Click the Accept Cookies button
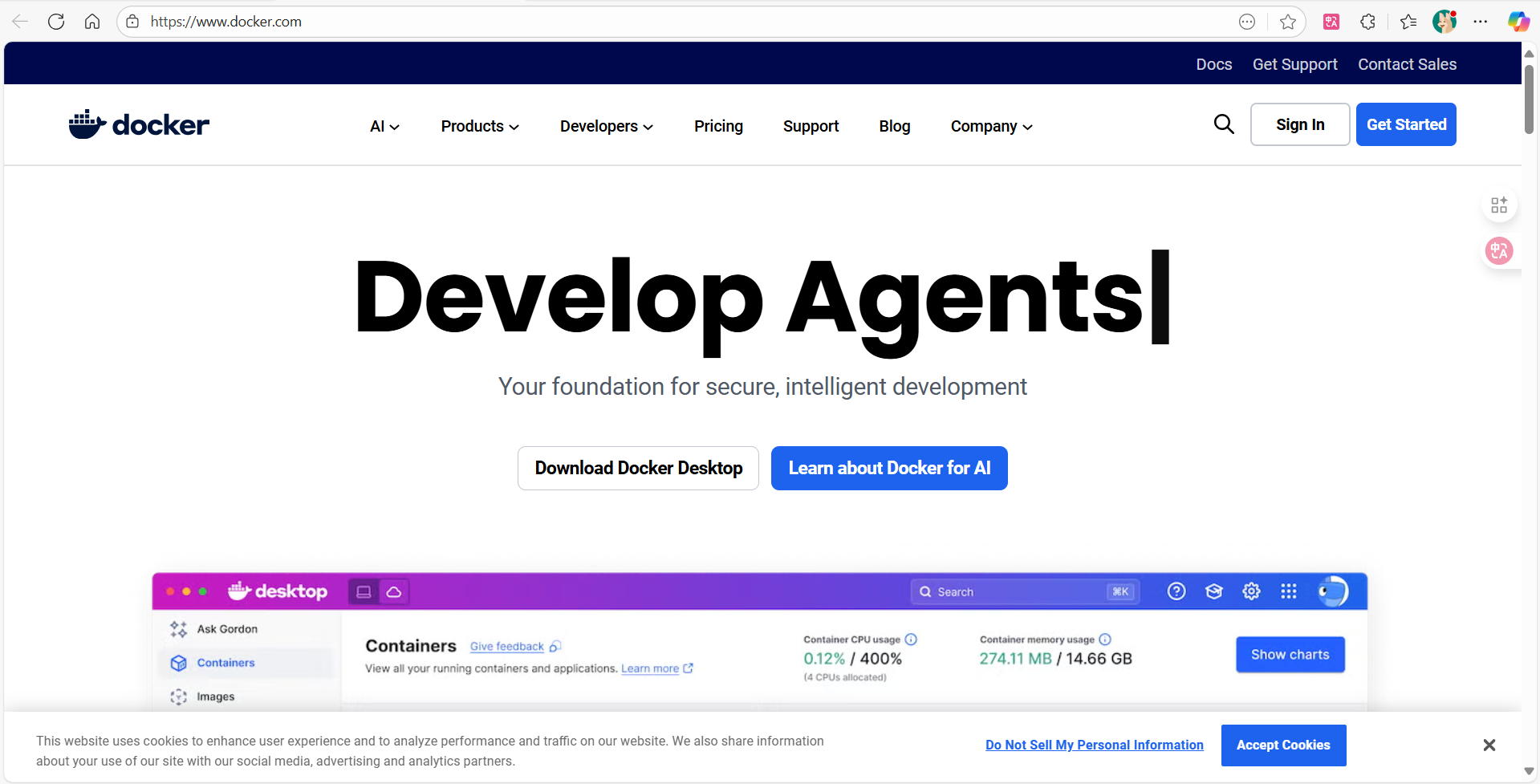 (x=1283, y=745)
